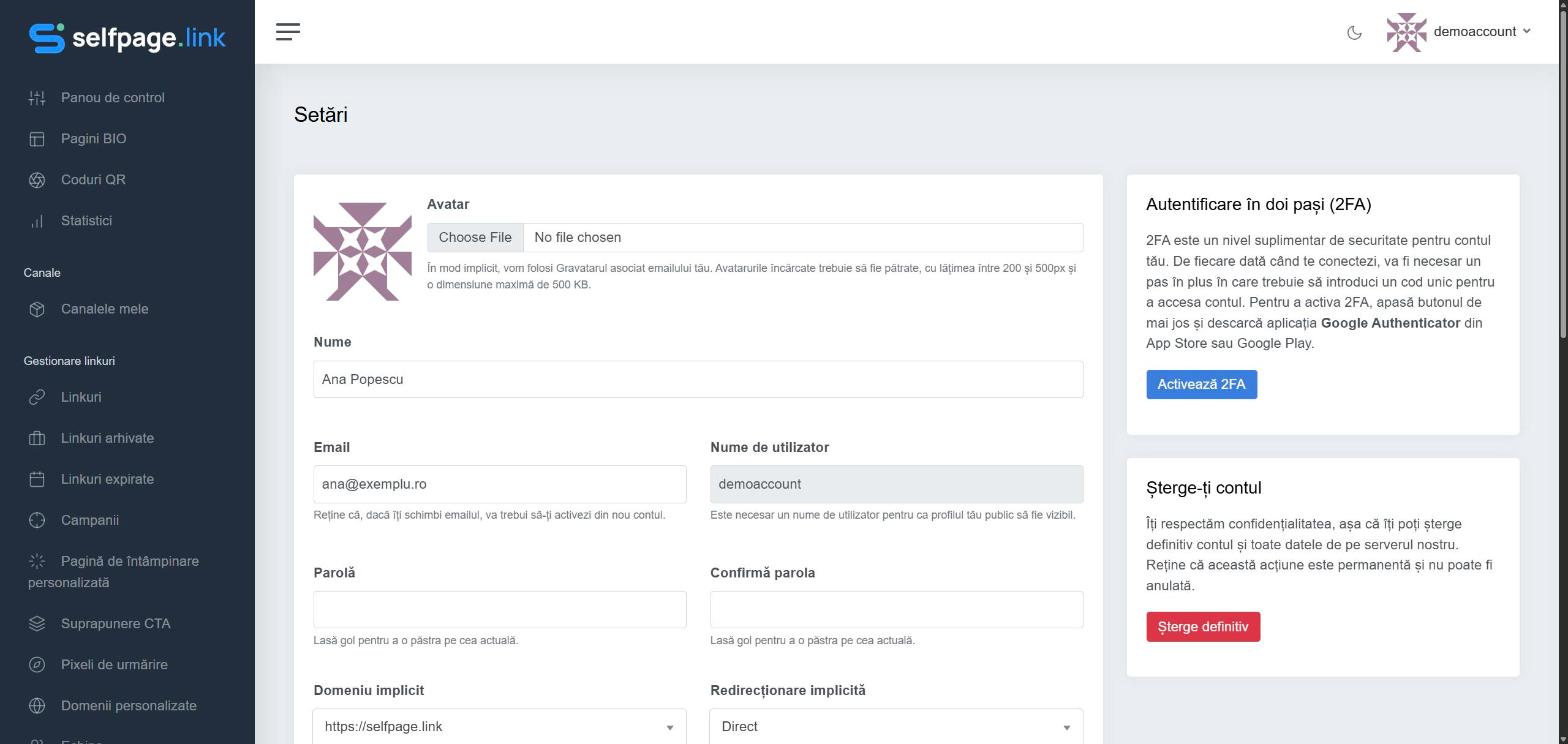Click the Linkuri chain icon
Image resolution: width=1568 pixels, height=744 pixels.
point(37,397)
